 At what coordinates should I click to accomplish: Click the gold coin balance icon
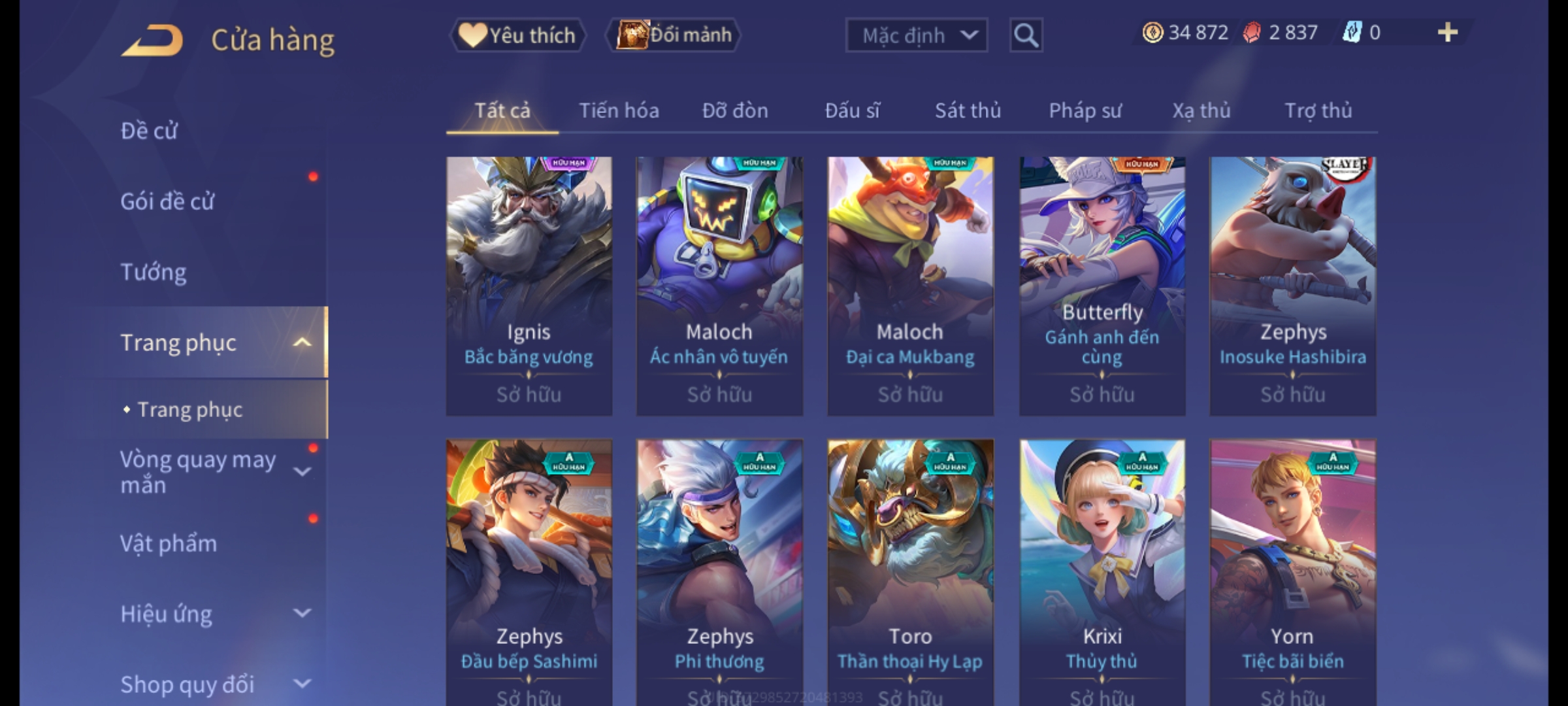click(x=1152, y=33)
